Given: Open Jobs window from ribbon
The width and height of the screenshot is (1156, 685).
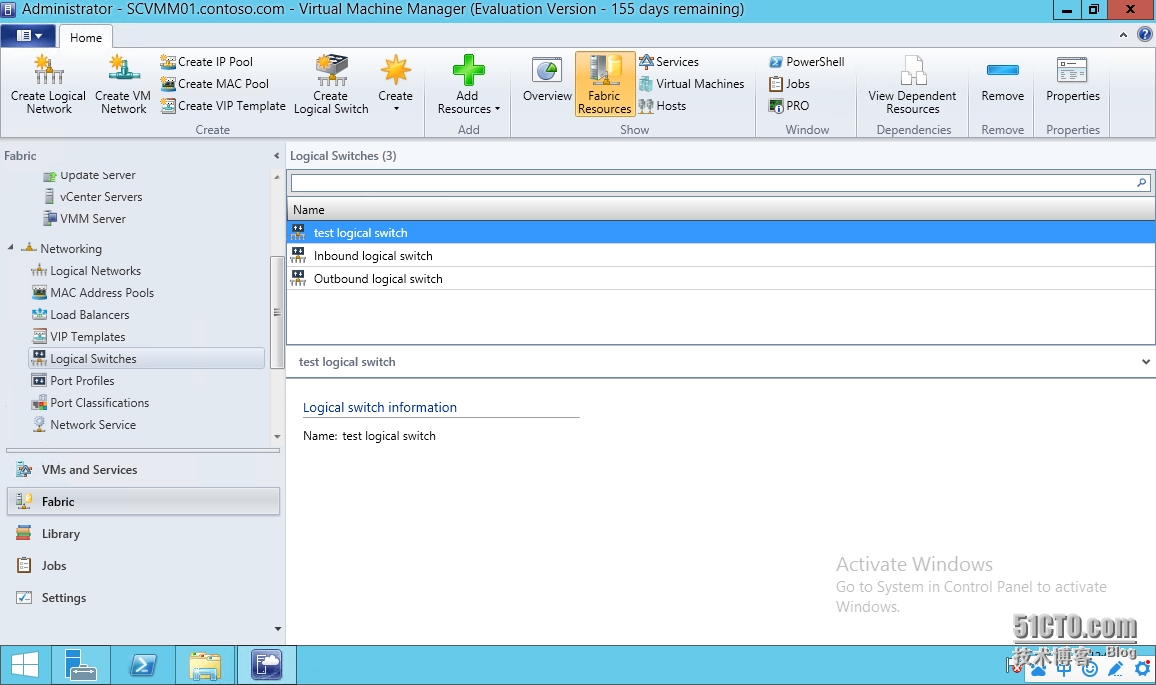Looking at the screenshot, I should click(x=789, y=84).
